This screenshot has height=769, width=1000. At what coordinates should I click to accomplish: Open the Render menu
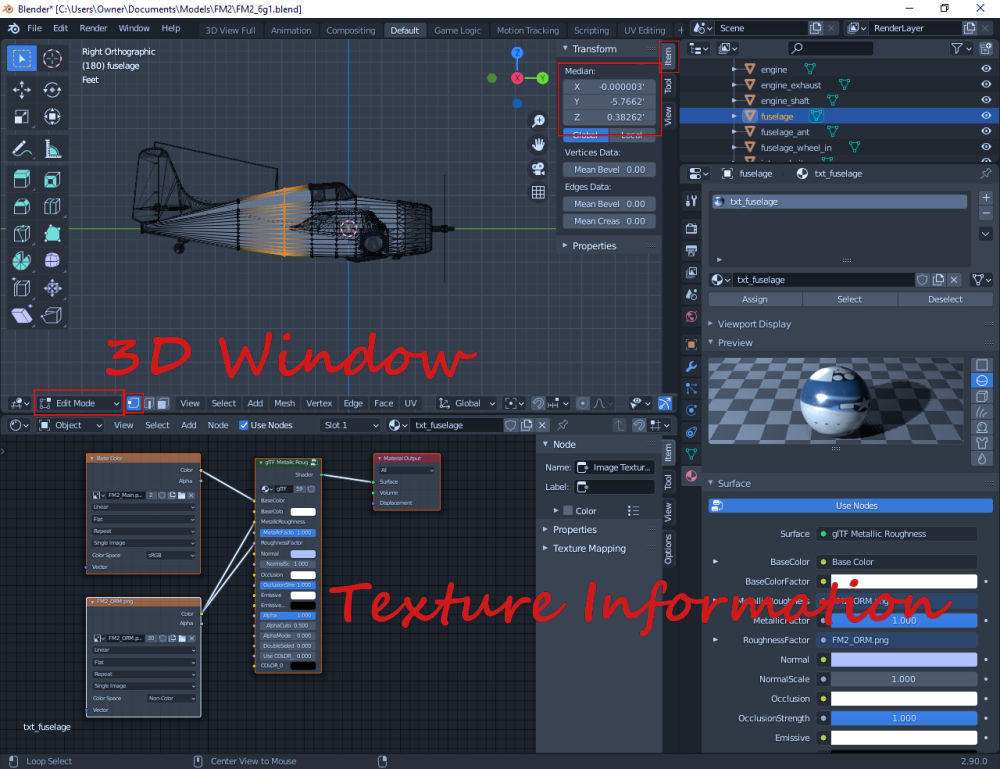coord(93,29)
